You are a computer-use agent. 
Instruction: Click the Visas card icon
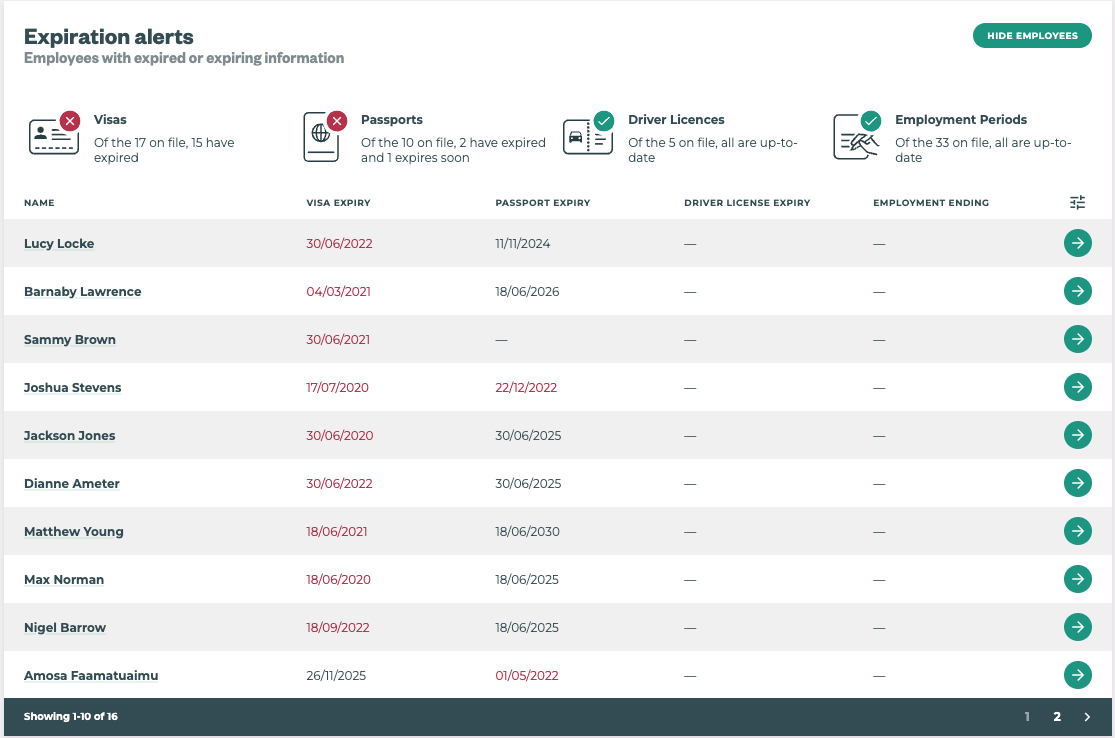click(53, 136)
